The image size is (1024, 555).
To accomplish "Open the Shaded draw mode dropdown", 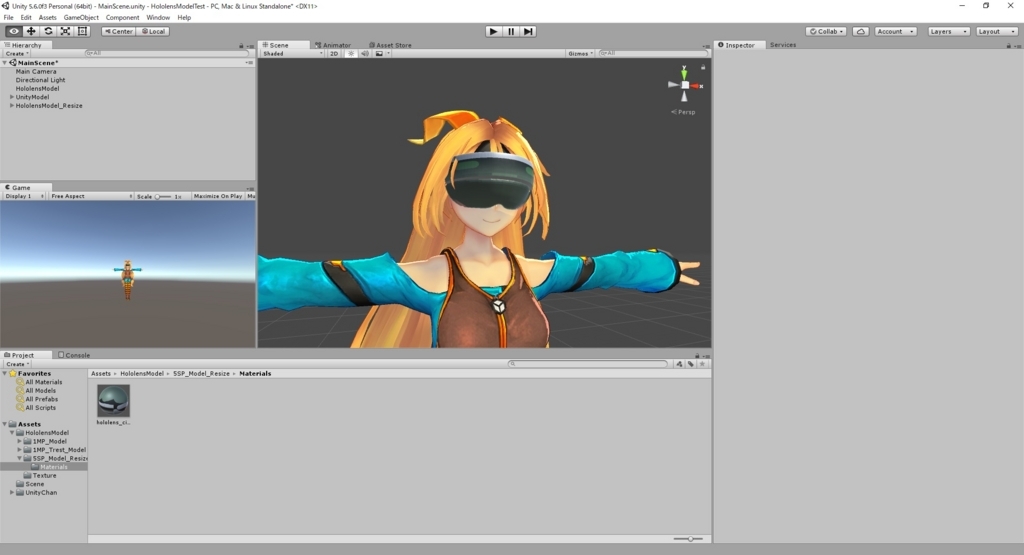I will [x=292, y=54].
